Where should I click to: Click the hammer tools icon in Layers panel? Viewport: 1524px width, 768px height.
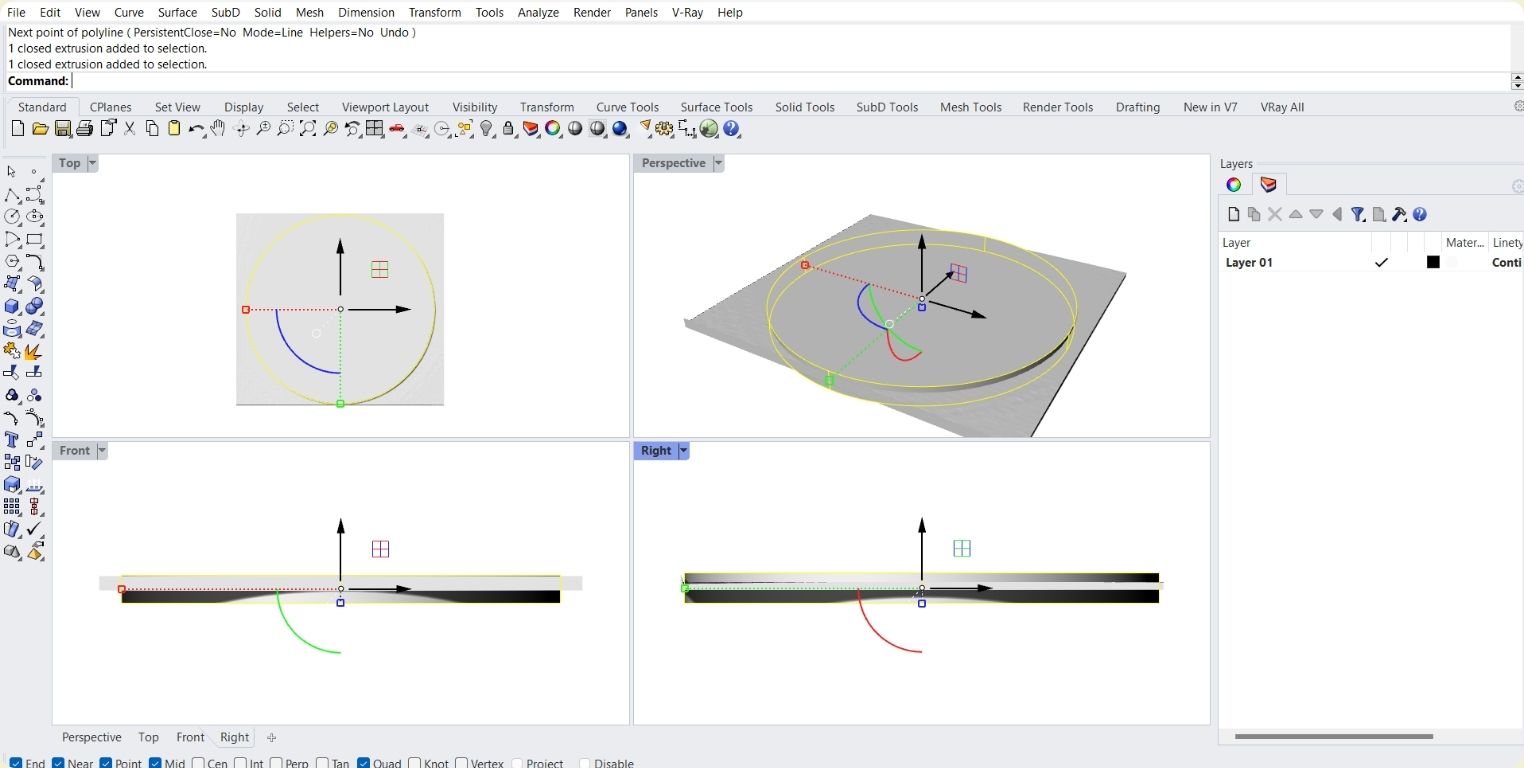[x=1399, y=214]
